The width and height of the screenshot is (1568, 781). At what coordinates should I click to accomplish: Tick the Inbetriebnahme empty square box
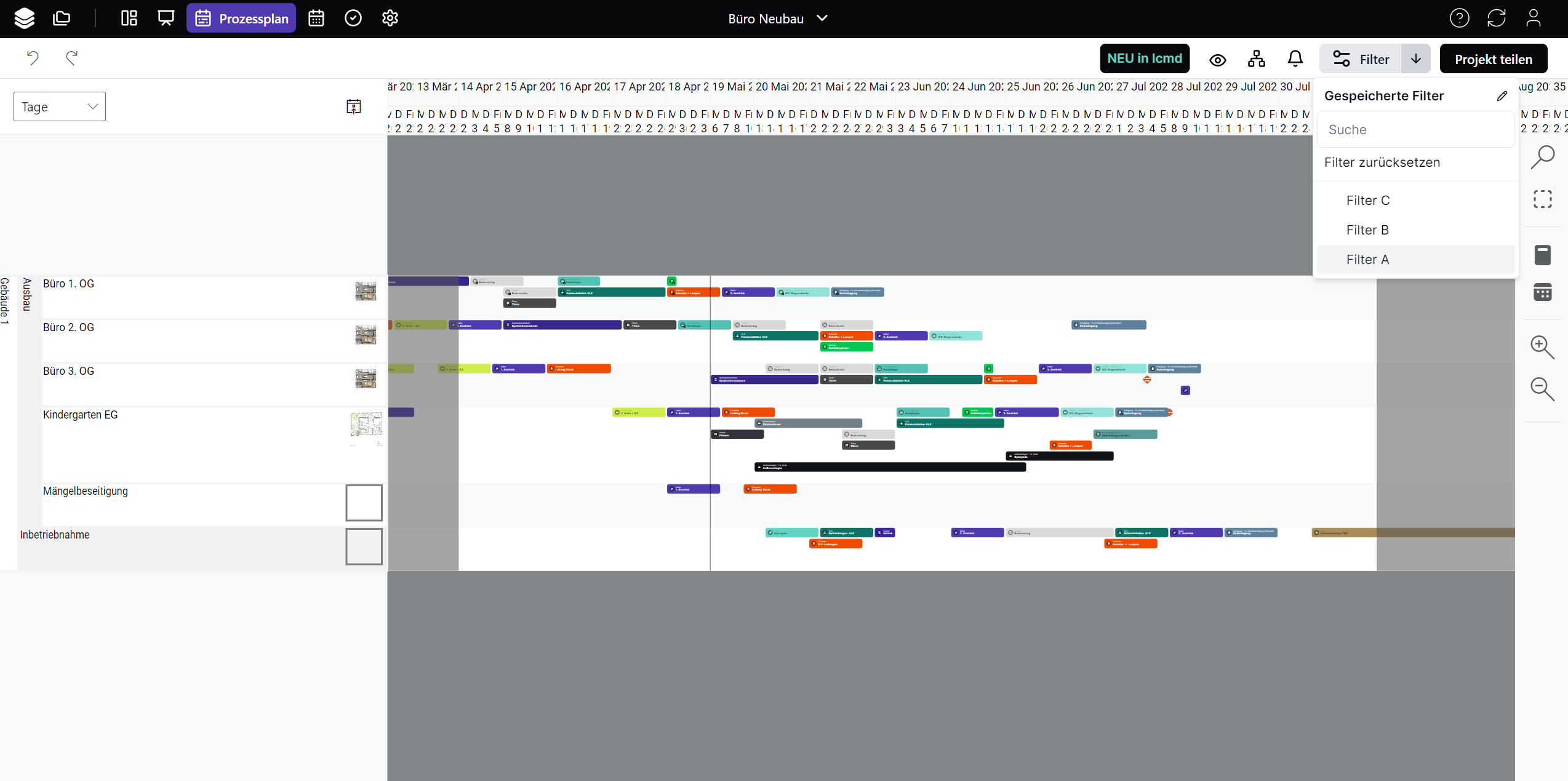click(x=364, y=547)
